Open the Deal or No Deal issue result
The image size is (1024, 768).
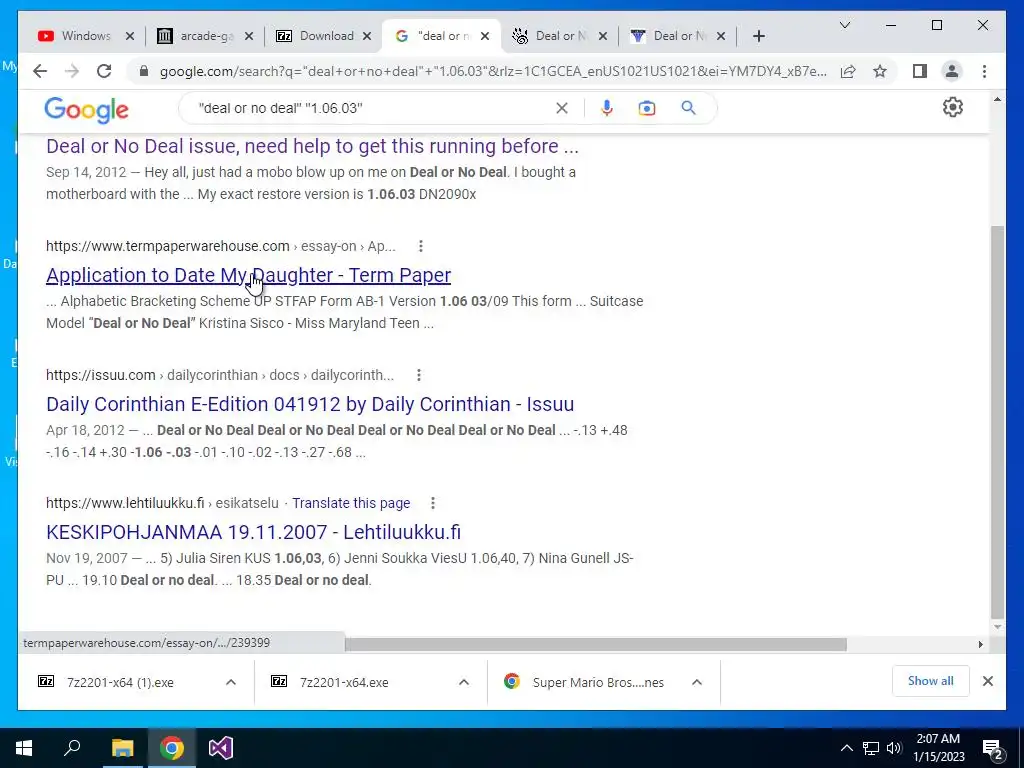coord(312,146)
